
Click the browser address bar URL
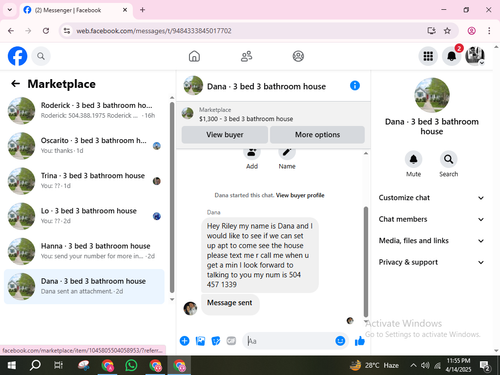click(x=154, y=31)
